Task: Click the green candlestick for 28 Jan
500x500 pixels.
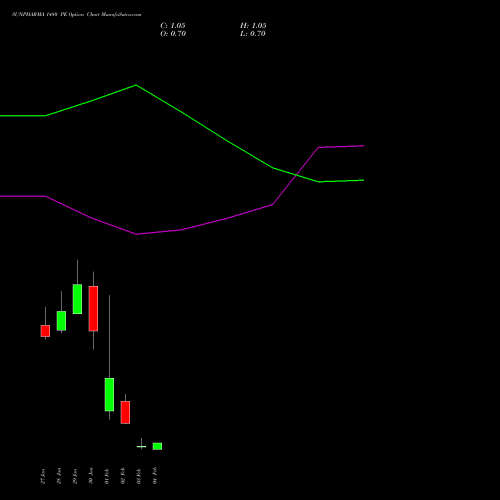Action: pyautogui.click(x=61, y=321)
